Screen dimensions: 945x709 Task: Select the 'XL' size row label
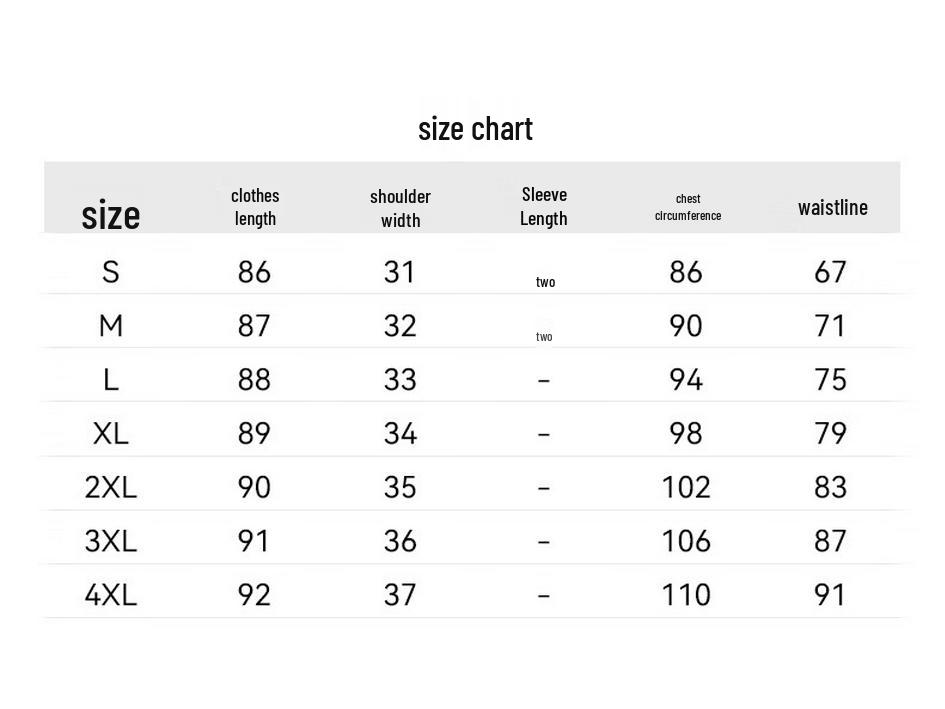click(110, 434)
